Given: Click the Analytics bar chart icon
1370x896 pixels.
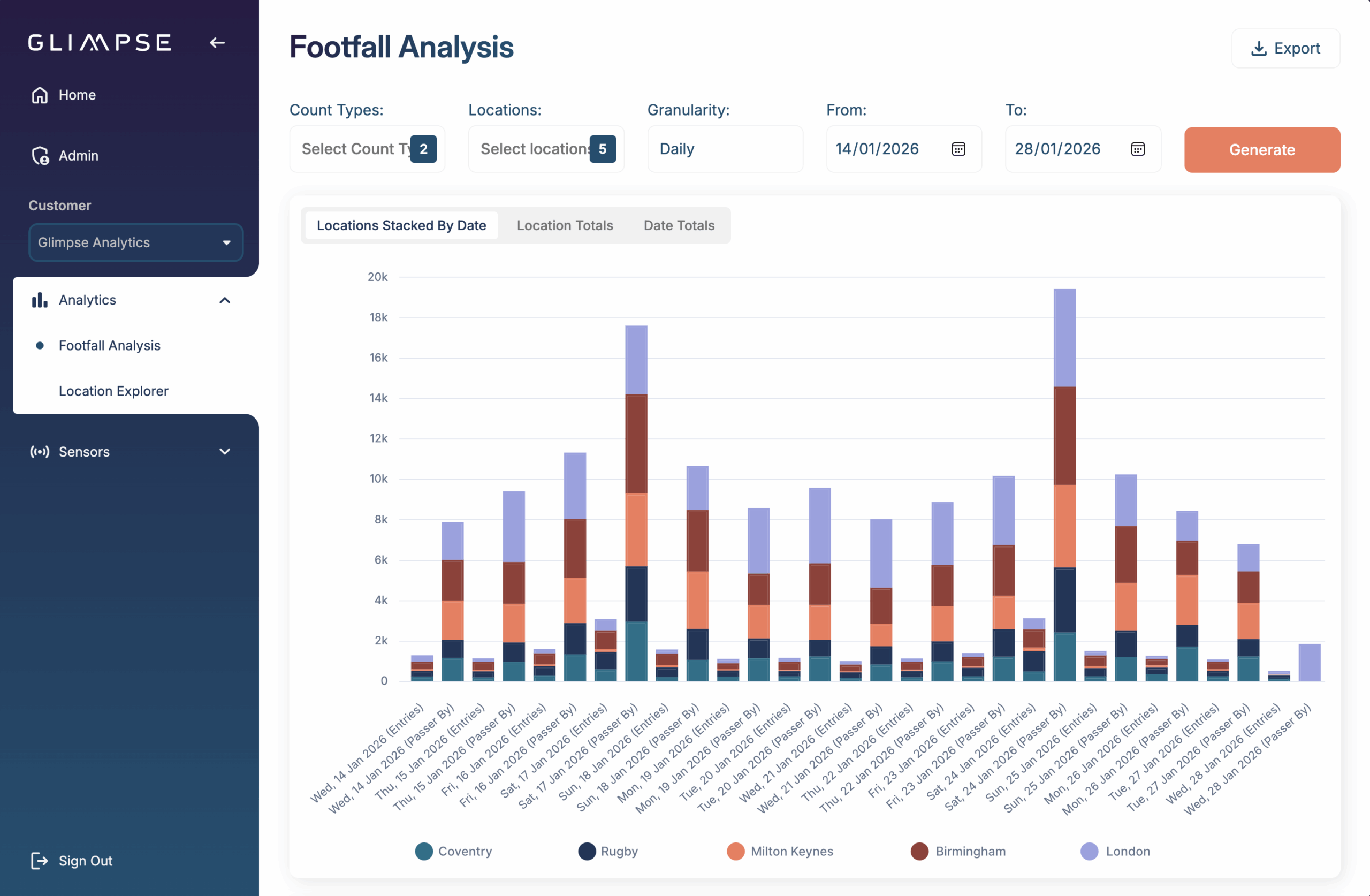Looking at the screenshot, I should (x=40, y=300).
